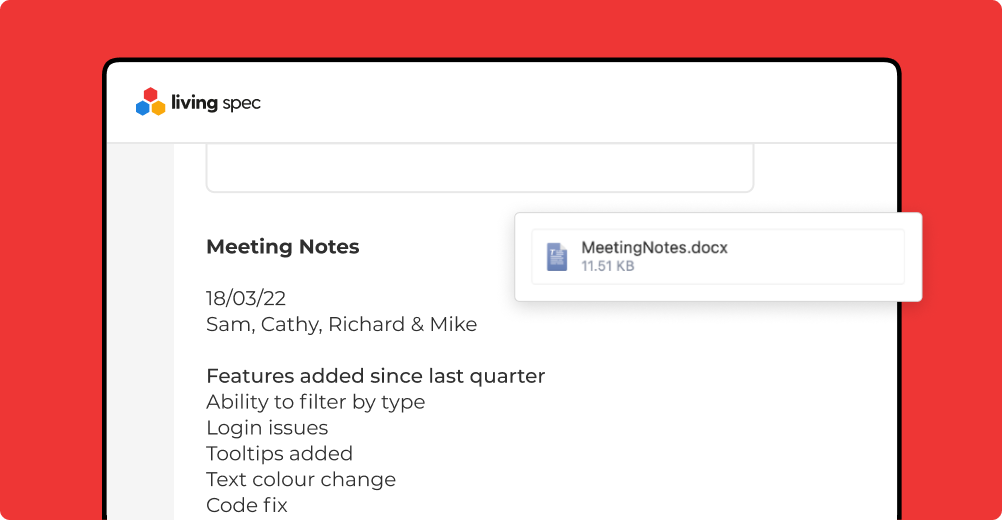Click the orange hexagon in the logo
Image resolution: width=1002 pixels, height=520 pixels.
click(158, 108)
